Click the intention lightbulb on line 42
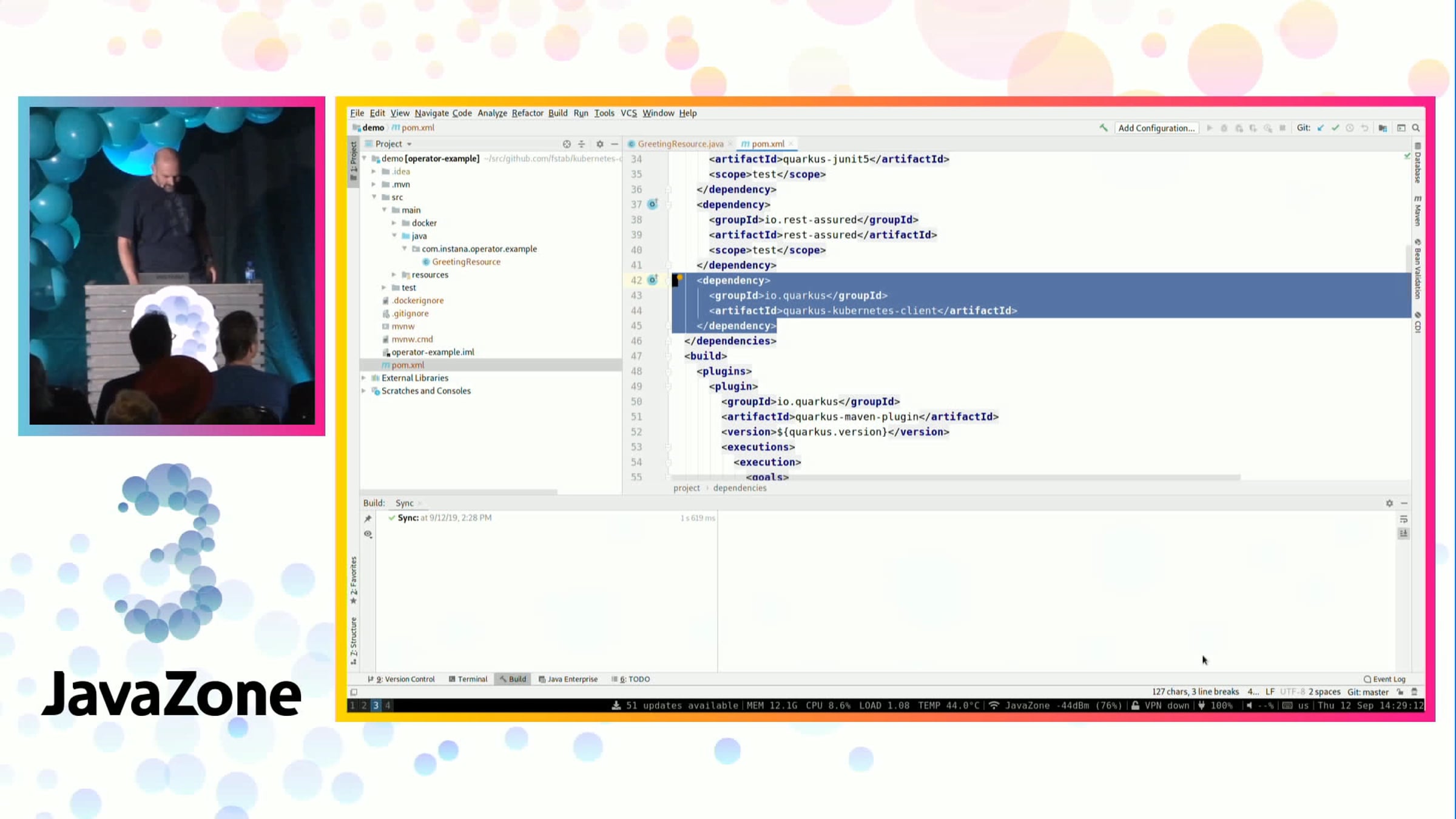The width and height of the screenshot is (1456, 819). pyautogui.click(x=679, y=277)
